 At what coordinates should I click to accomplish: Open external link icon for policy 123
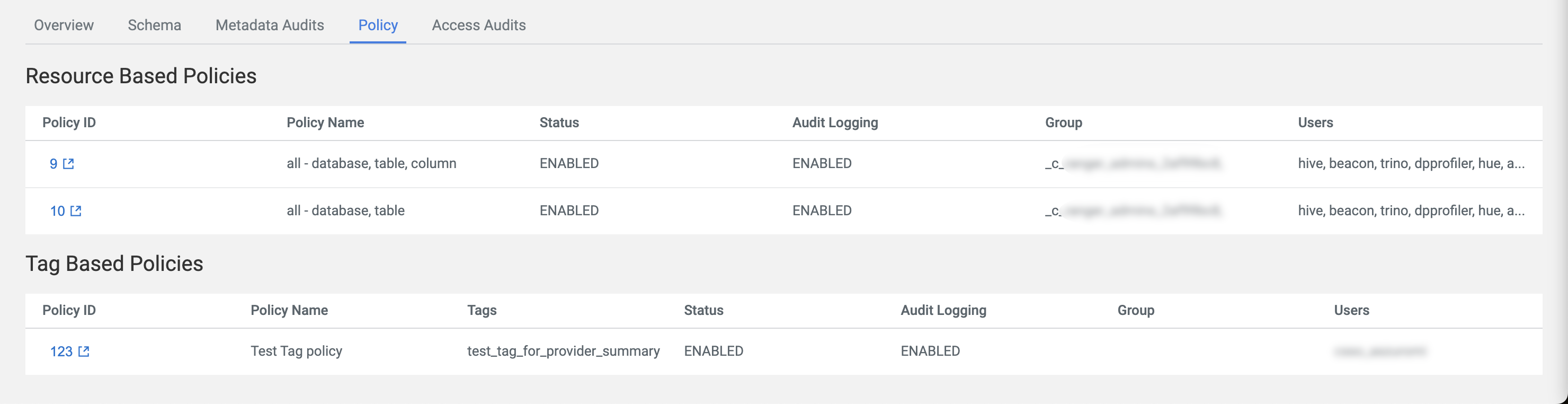click(x=84, y=352)
